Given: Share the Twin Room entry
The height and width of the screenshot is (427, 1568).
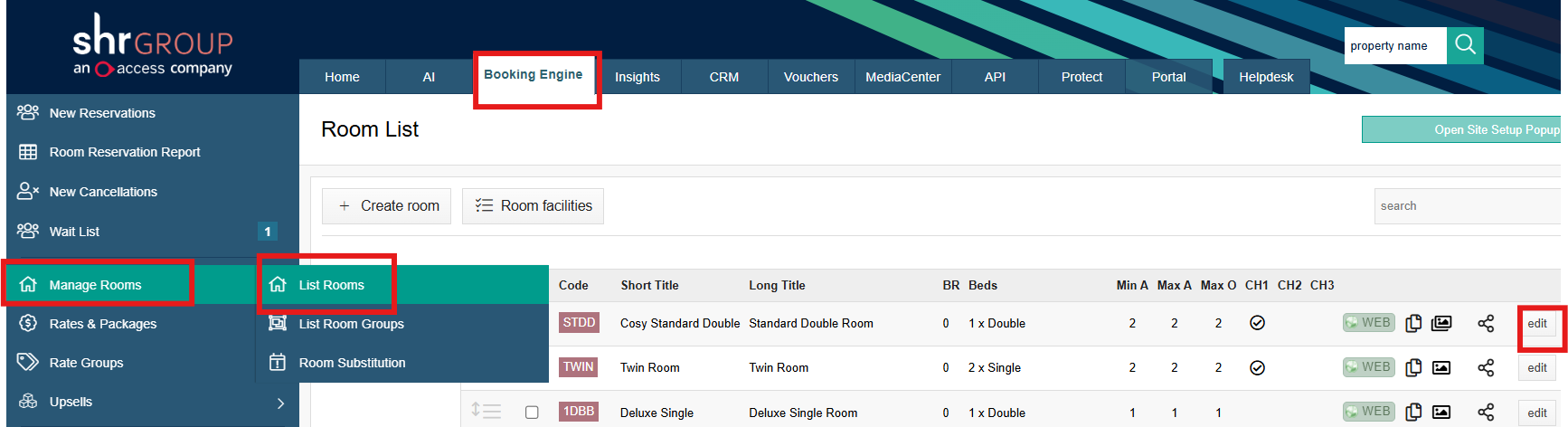Looking at the screenshot, I should tap(1486, 367).
